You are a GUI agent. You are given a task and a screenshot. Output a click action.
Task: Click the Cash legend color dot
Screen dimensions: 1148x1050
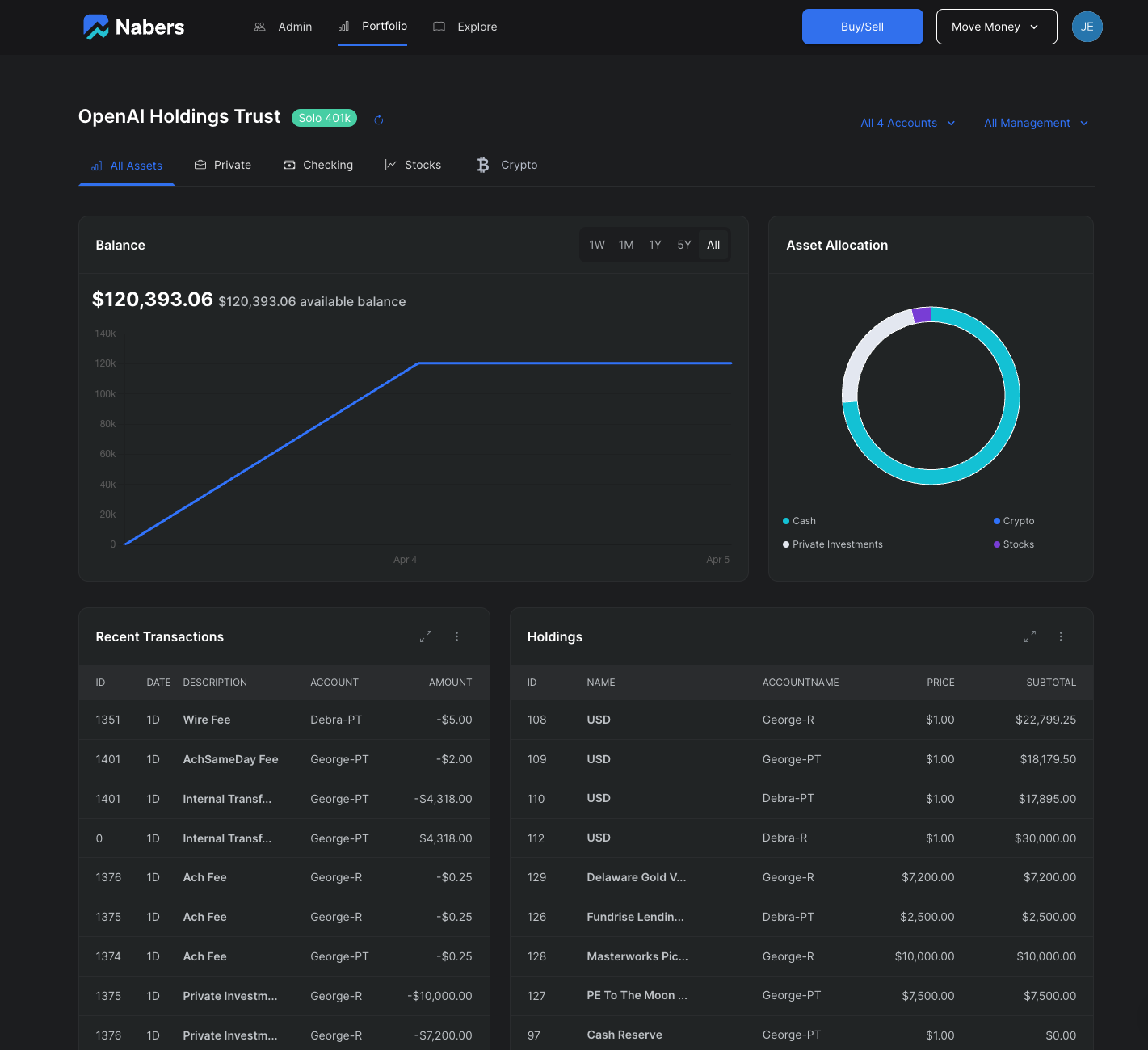[x=786, y=521]
